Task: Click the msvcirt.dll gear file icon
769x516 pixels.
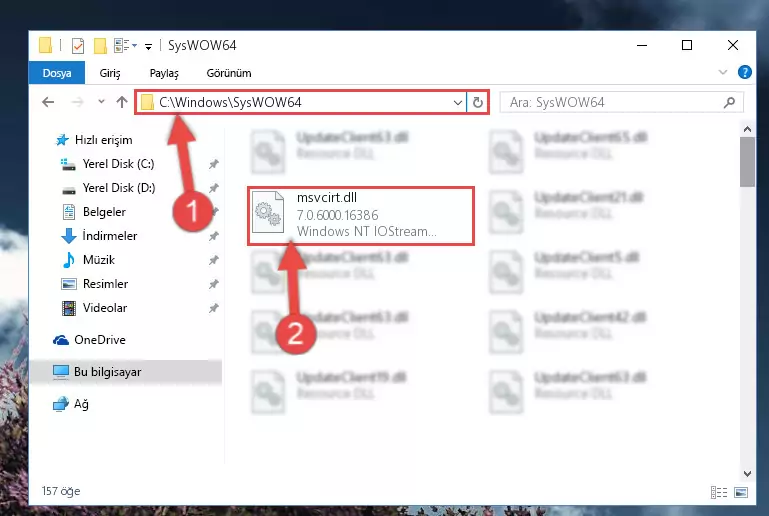Action: click(x=268, y=212)
